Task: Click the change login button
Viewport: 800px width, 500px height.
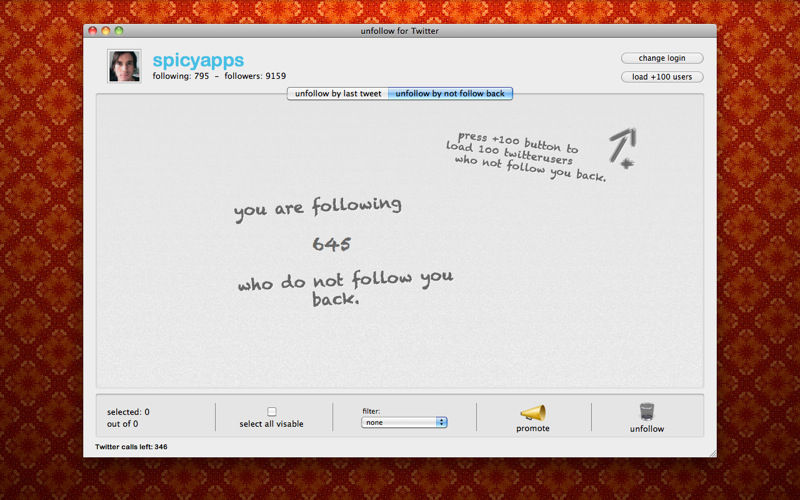Action: coord(662,58)
